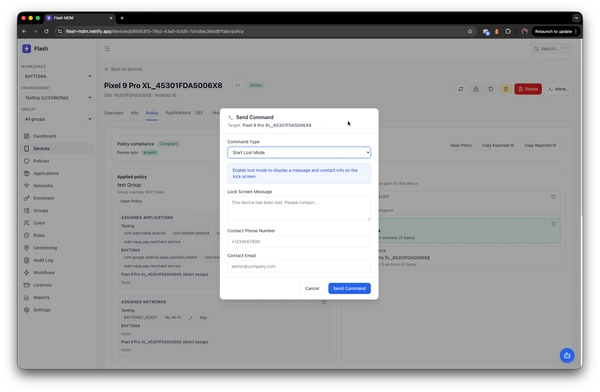Switch to the Info tab
600x392 pixels.
135,113
